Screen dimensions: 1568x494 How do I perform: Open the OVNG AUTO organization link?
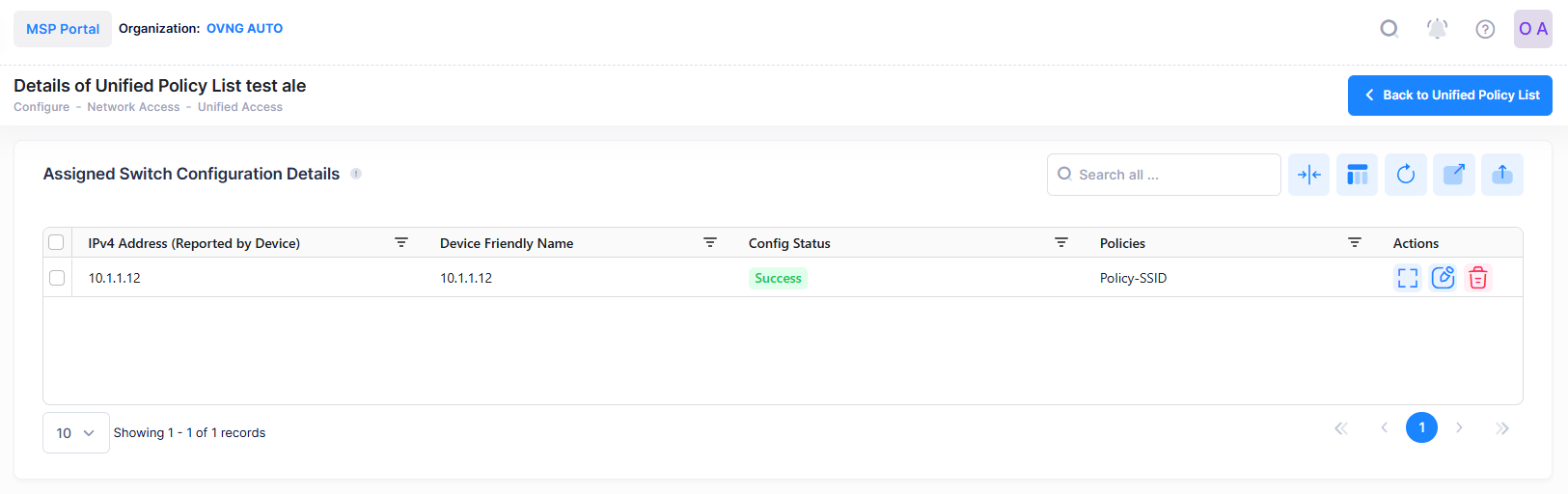pyautogui.click(x=244, y=29)
